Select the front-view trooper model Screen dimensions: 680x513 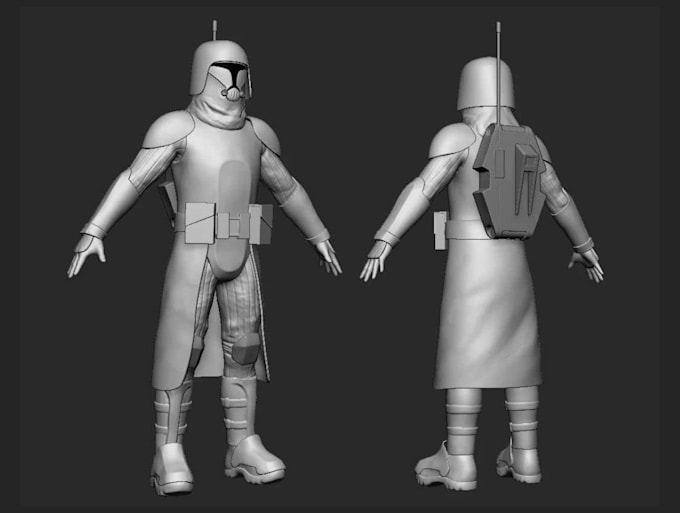click(x=205, y=260)
